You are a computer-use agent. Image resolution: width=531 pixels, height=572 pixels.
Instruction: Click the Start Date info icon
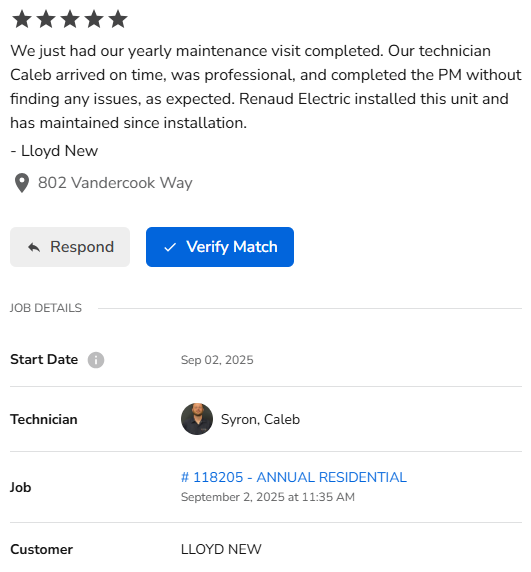(96, 360)
